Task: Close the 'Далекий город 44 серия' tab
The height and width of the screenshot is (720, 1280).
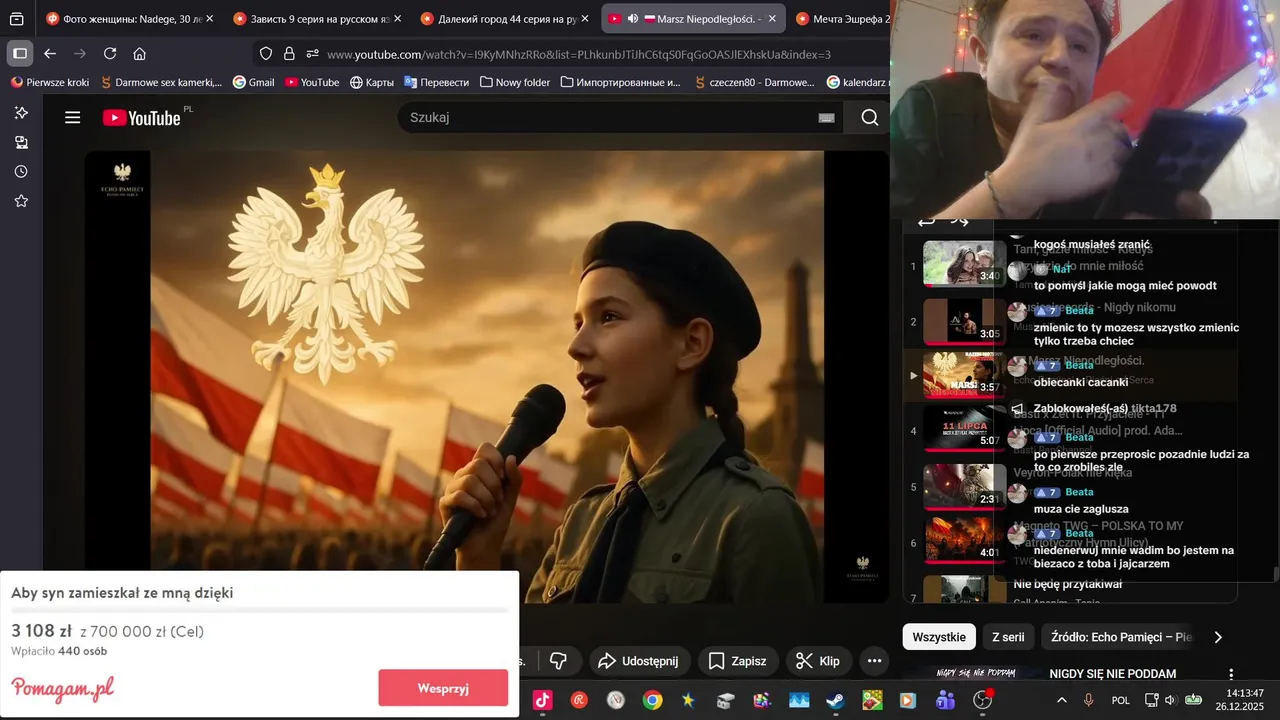Action: (585, 19)
